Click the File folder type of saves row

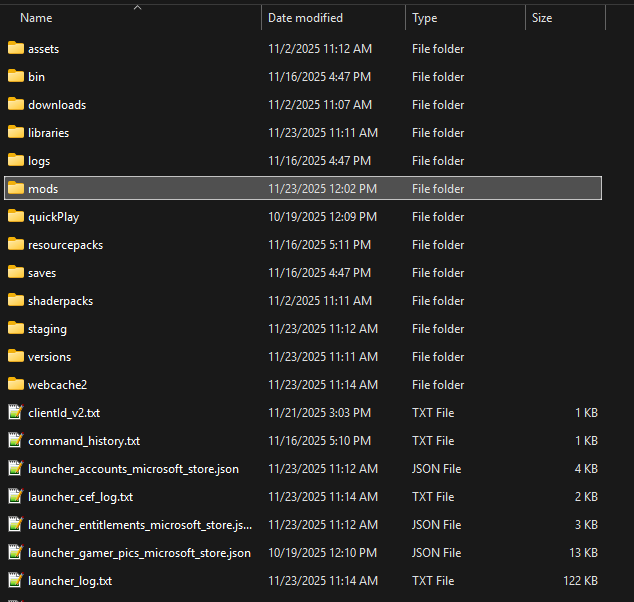[438, 273]
